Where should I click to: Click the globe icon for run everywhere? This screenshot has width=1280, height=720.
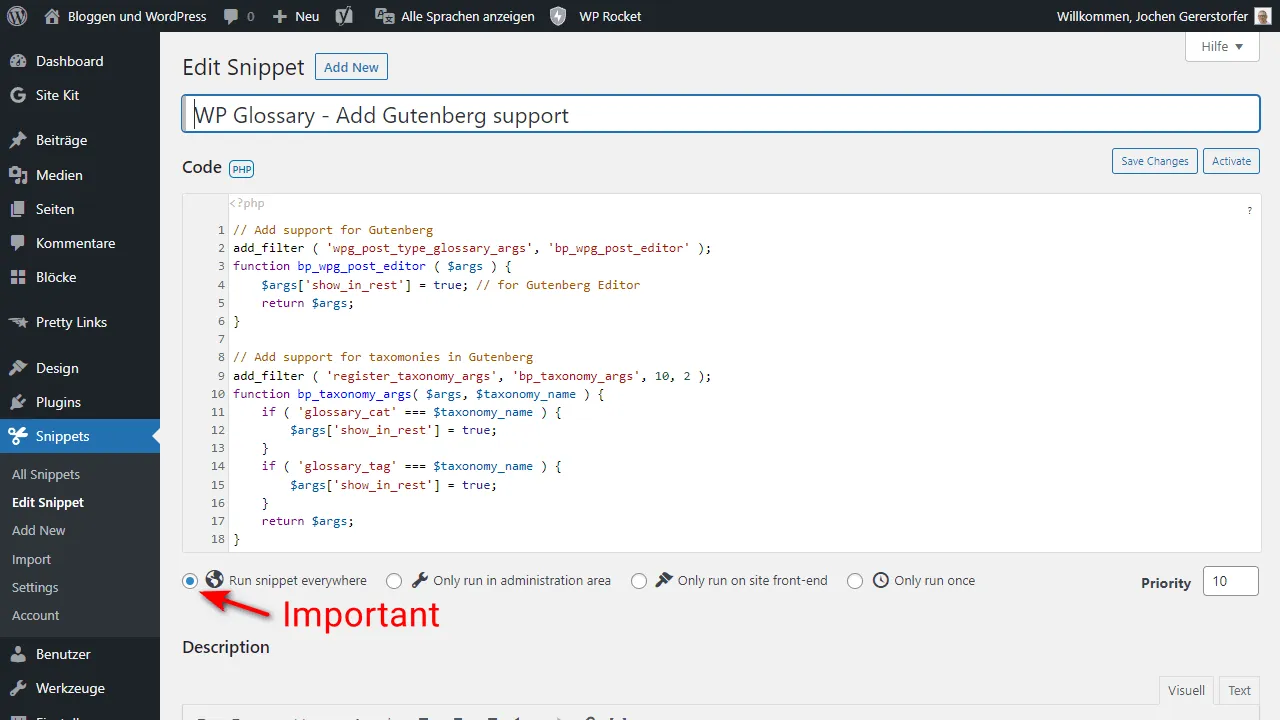[214, 579]
